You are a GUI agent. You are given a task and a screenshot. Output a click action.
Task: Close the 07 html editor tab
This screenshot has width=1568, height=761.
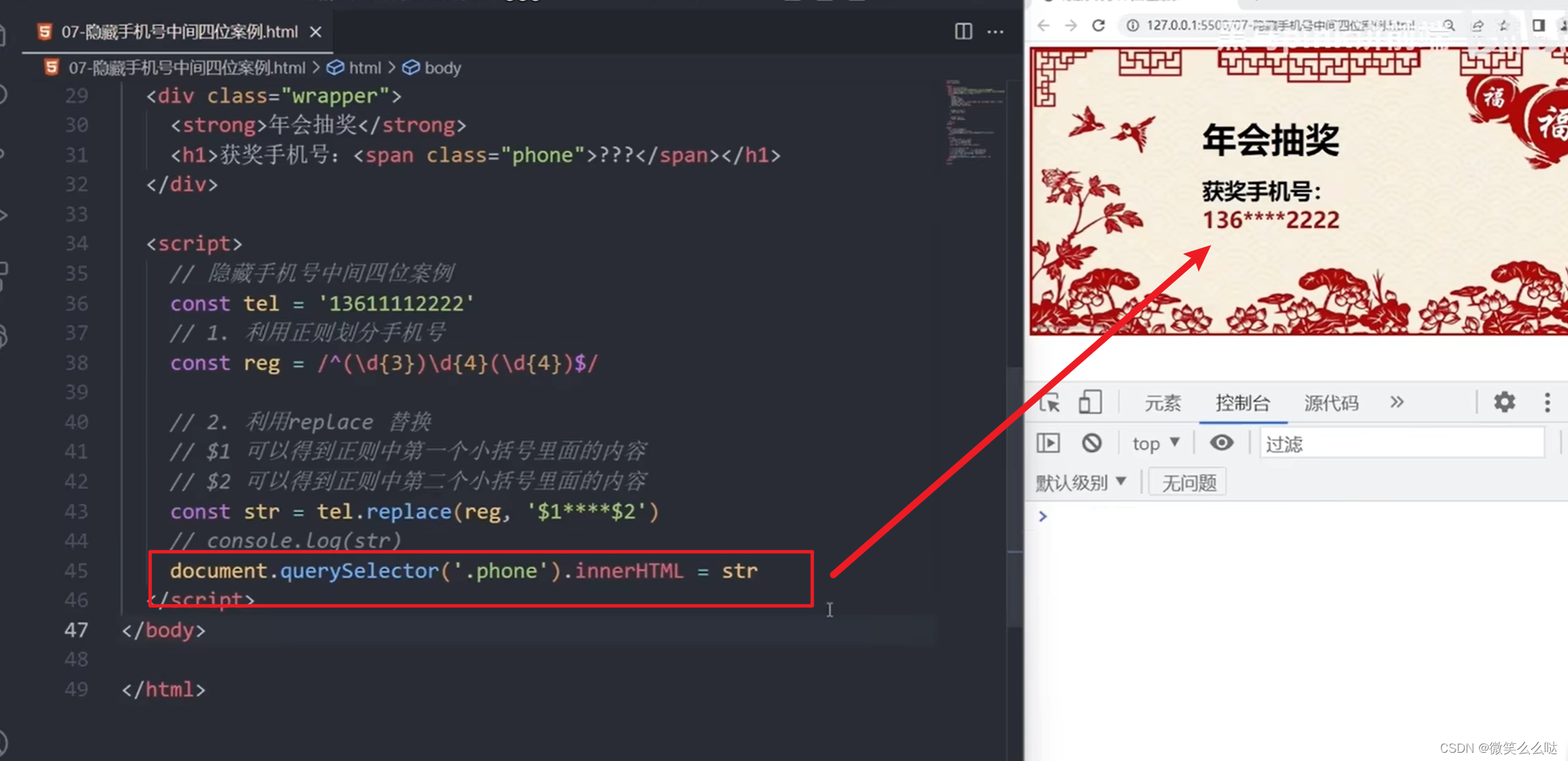[316, 31]
